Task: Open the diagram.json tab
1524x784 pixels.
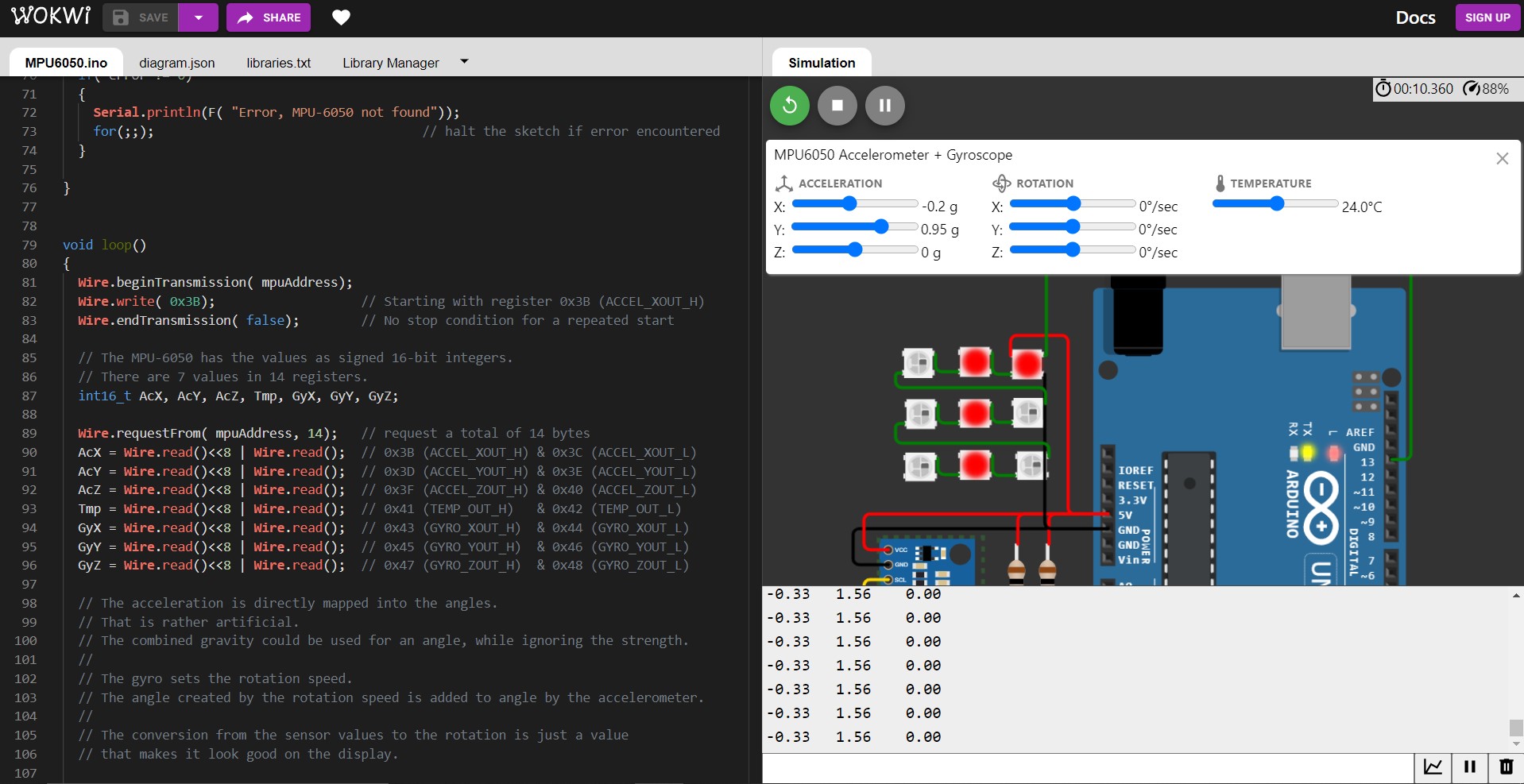Action: click(176, 63)
